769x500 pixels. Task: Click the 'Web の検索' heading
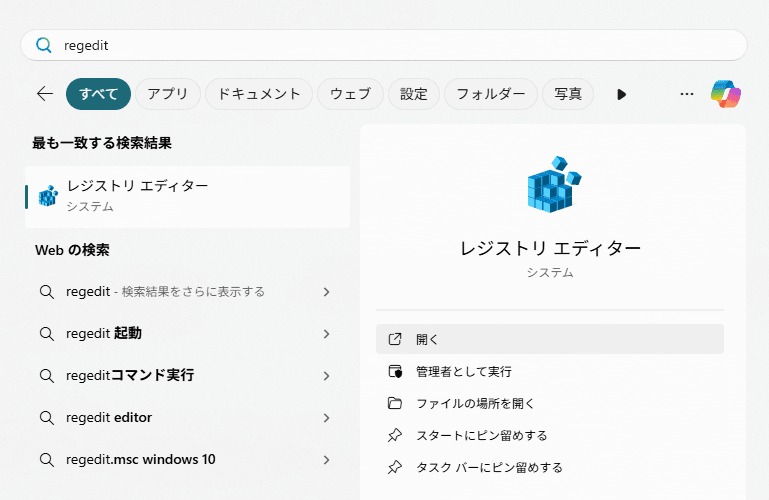tap(72, 250)
